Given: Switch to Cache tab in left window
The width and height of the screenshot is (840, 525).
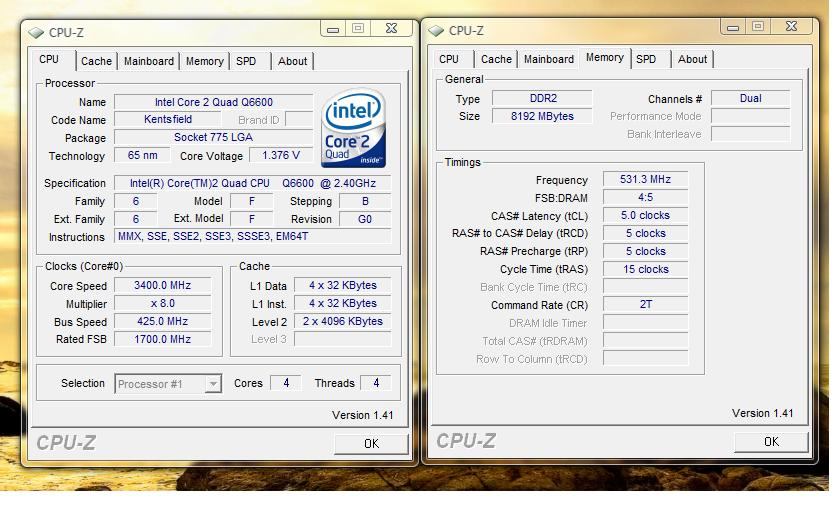Looking at the screenshot, I should point(96,61).
